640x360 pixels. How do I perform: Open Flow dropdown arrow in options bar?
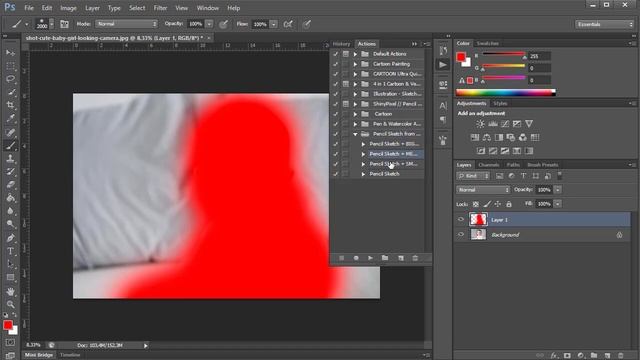click(273, 24)
